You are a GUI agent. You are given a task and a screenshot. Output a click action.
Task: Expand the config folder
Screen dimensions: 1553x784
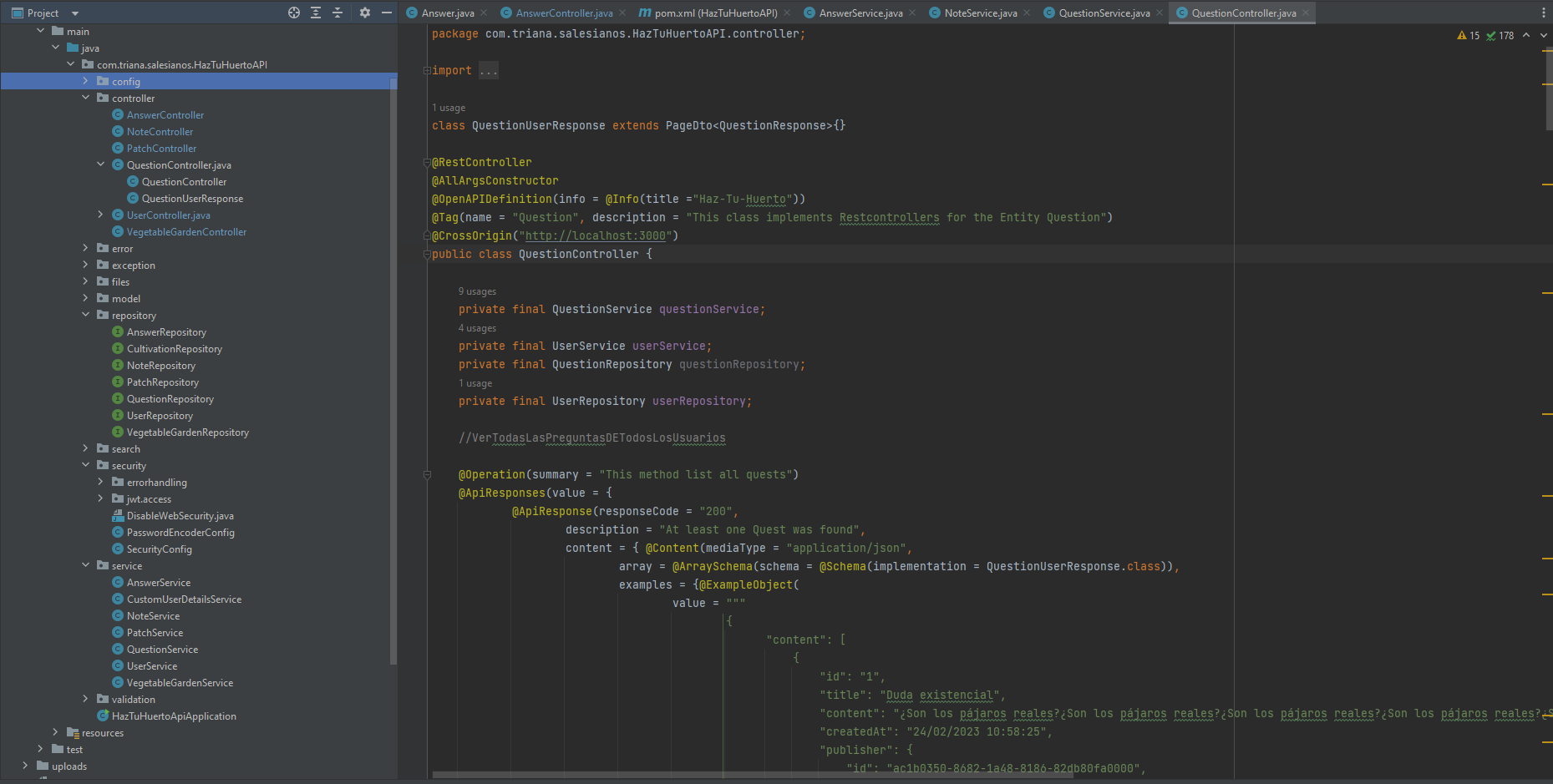click(85, 81)
